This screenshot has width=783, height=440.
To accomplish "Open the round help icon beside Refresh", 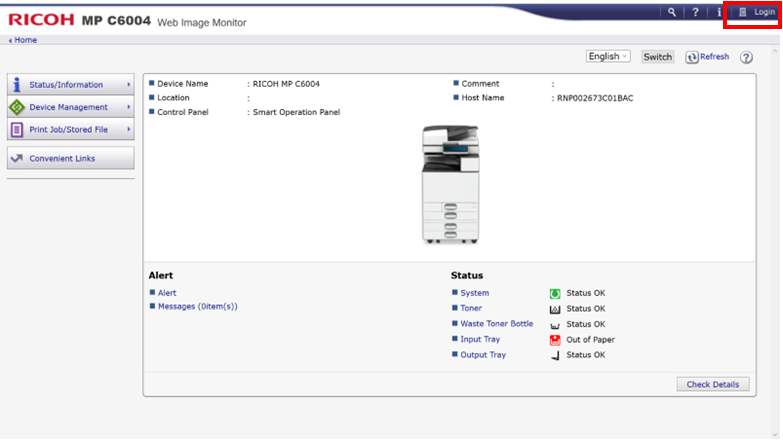I will pyautogui.click(x=746, y=57).
